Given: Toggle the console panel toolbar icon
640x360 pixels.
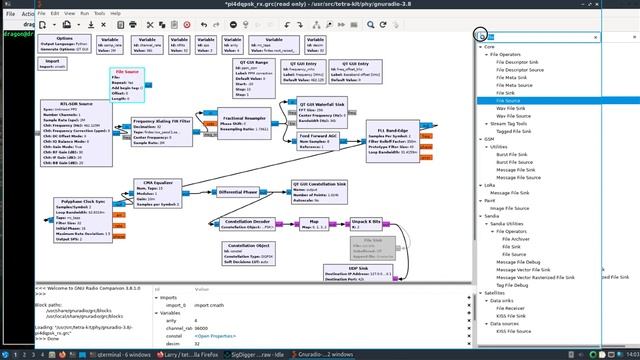Looking at the screenshot, I should click(x=120, y=25).
